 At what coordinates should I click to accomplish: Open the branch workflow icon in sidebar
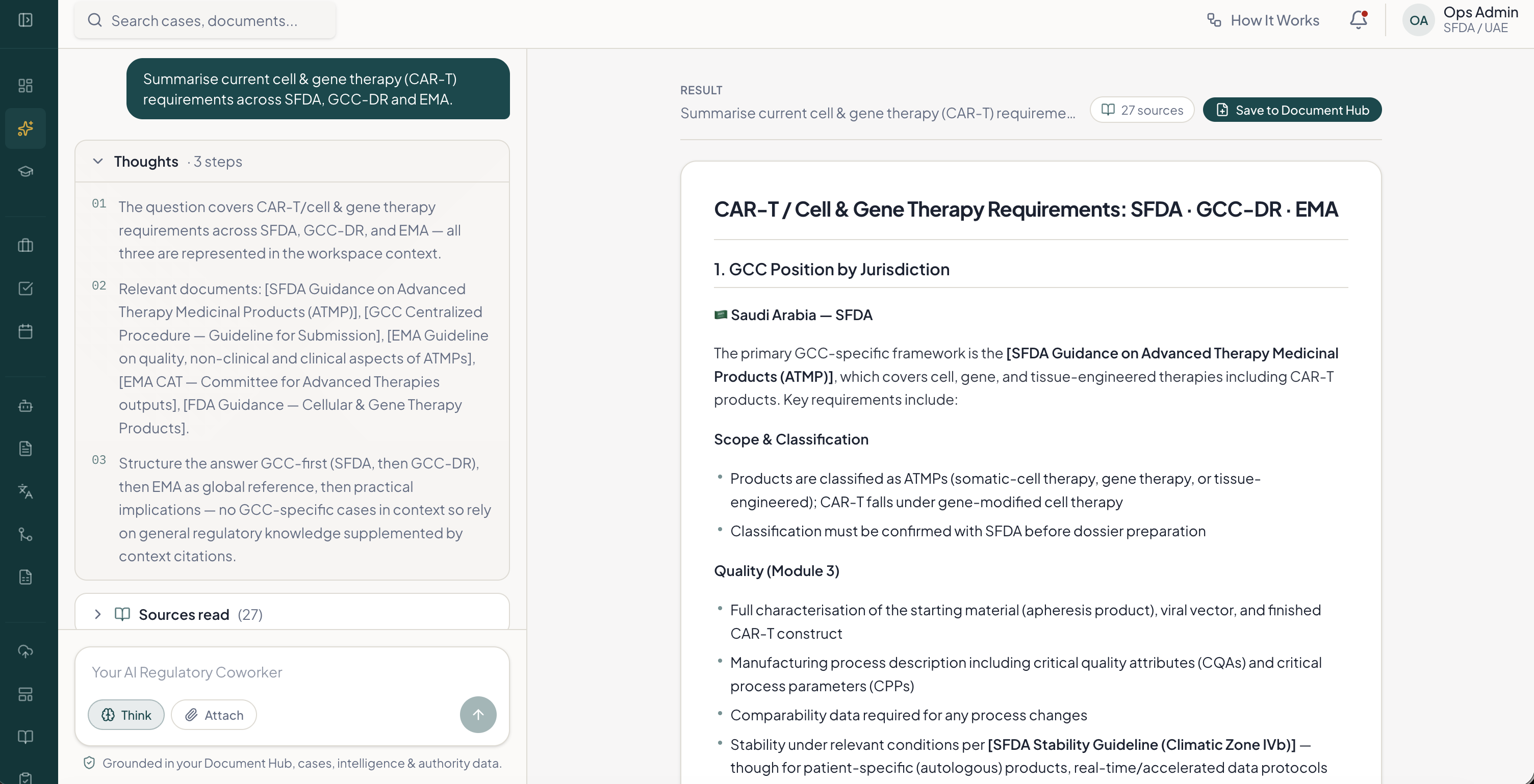click(x=25, y=535)
